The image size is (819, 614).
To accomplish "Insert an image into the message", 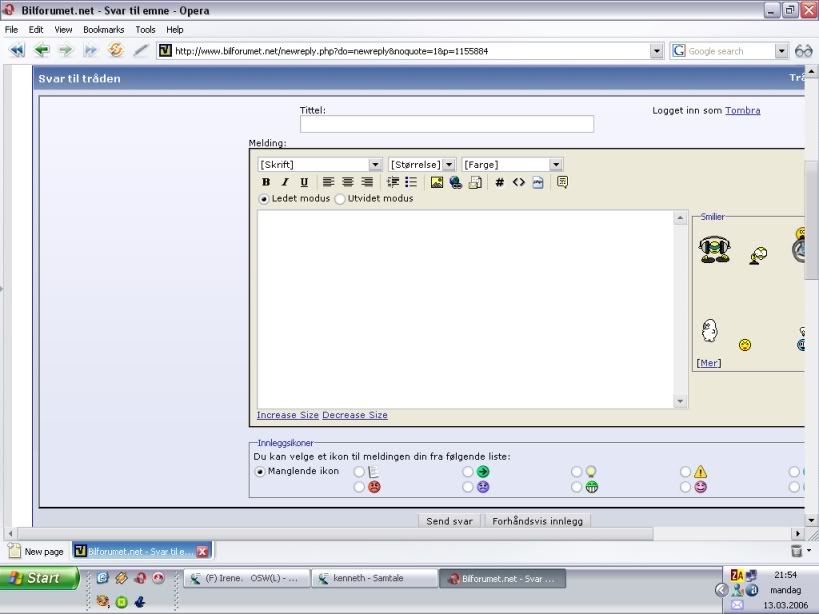I will click(436, 182).
